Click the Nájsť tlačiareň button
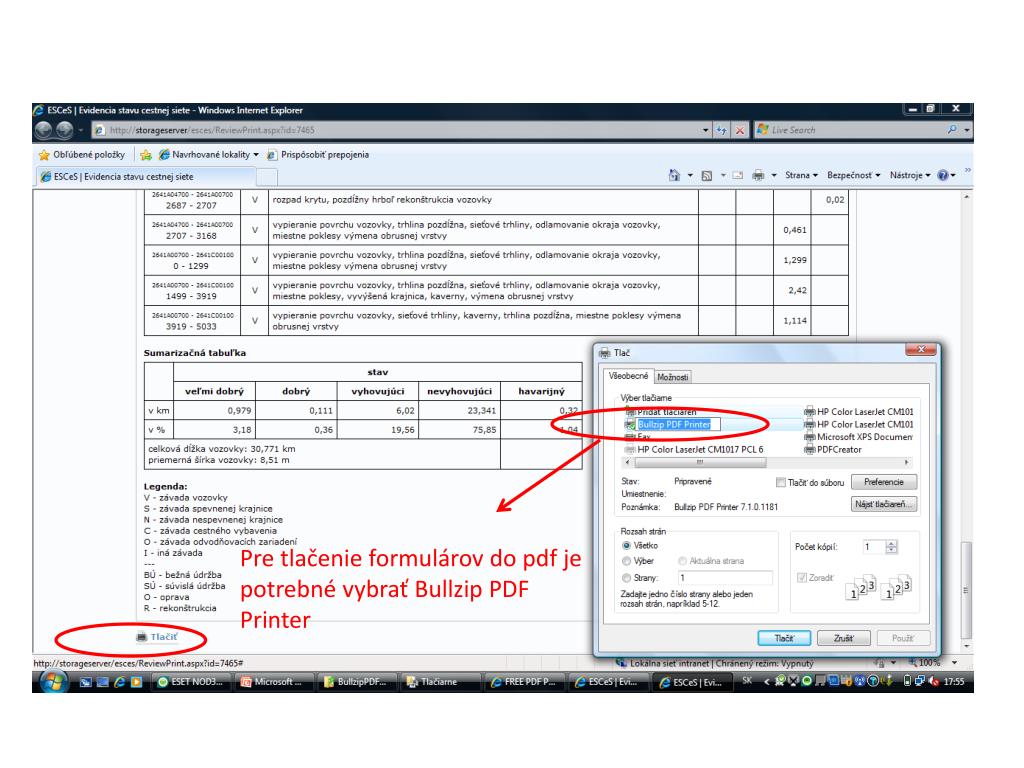The image size is (1024, 768). 884,504
